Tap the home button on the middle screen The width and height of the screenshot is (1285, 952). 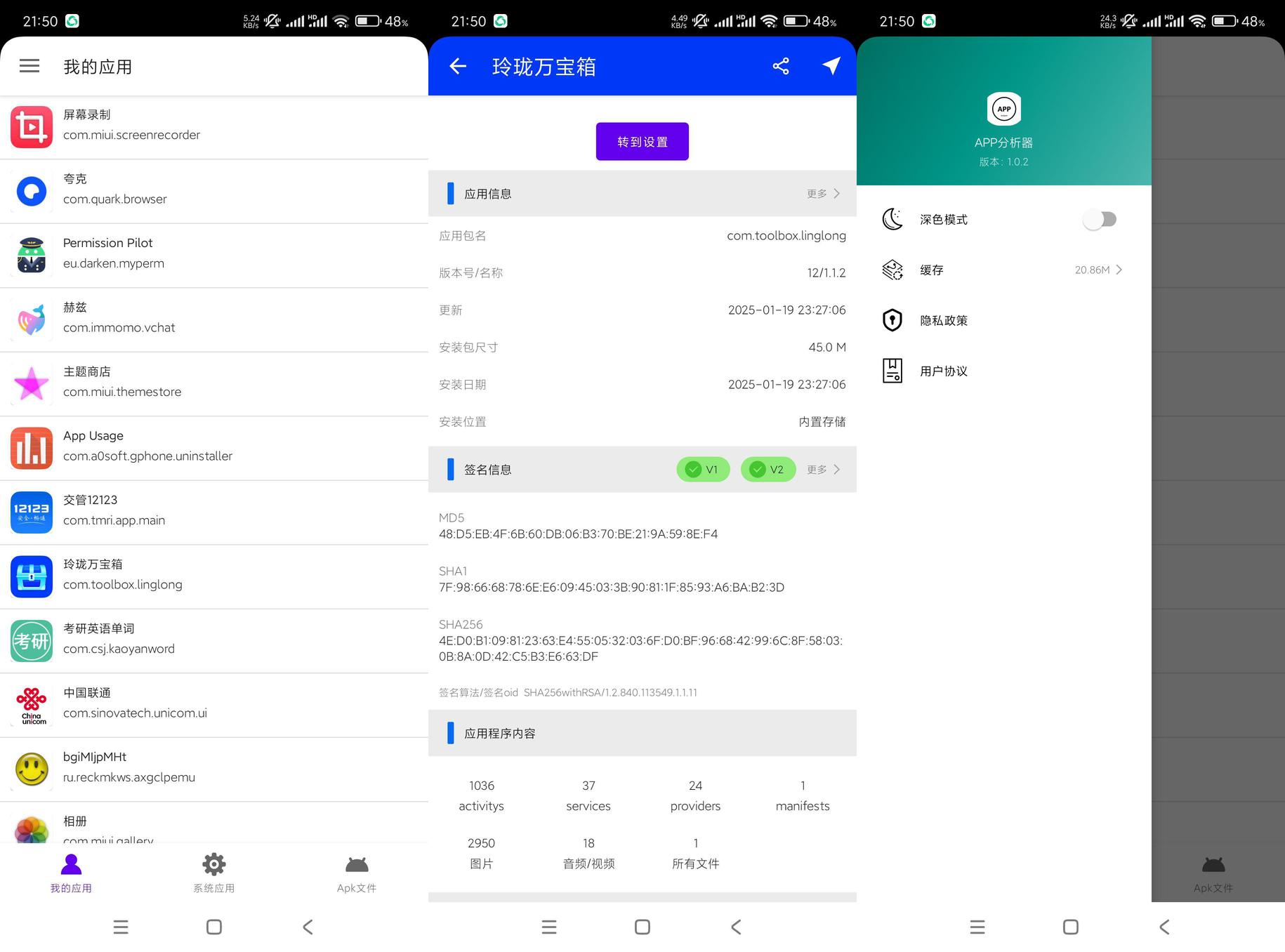642,927
